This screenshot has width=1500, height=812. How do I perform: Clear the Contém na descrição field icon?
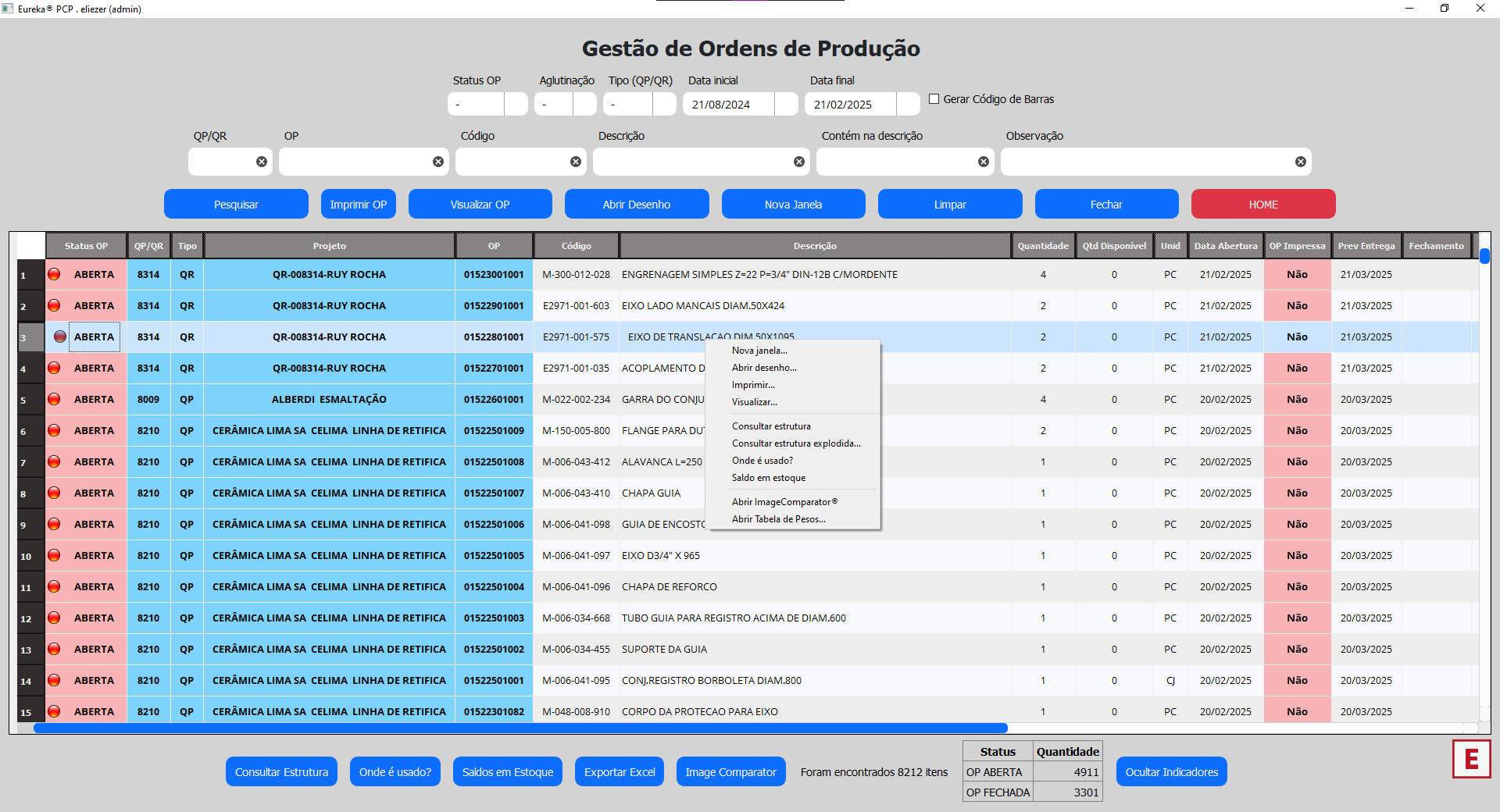tap(984, 162)
